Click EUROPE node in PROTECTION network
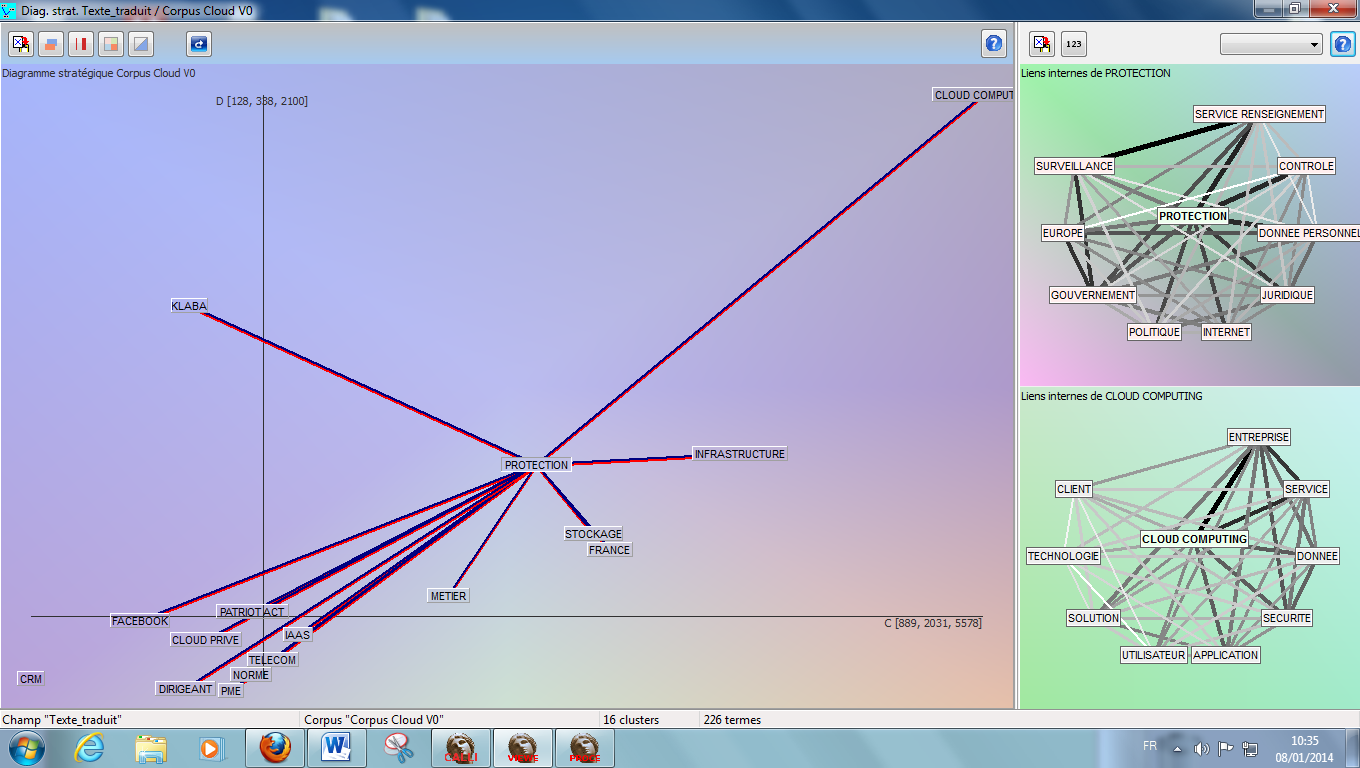This screenshot has width=1360, height=768. pyautogui.click(x=1063, y=233)
